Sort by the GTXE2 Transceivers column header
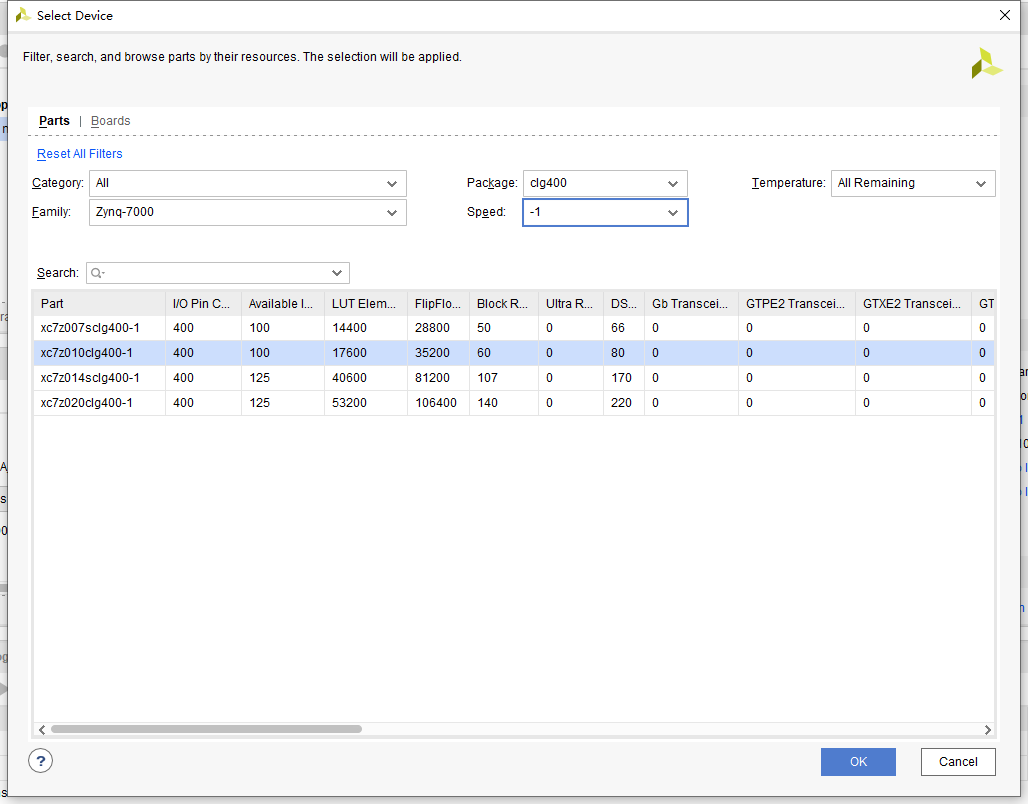Screen dimensions: 1028x804 click(x=913, y=304)
